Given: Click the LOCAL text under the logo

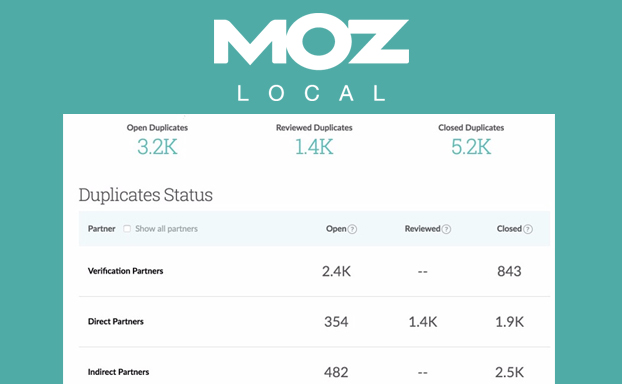Looking at the screenshot, I should 311,94.
